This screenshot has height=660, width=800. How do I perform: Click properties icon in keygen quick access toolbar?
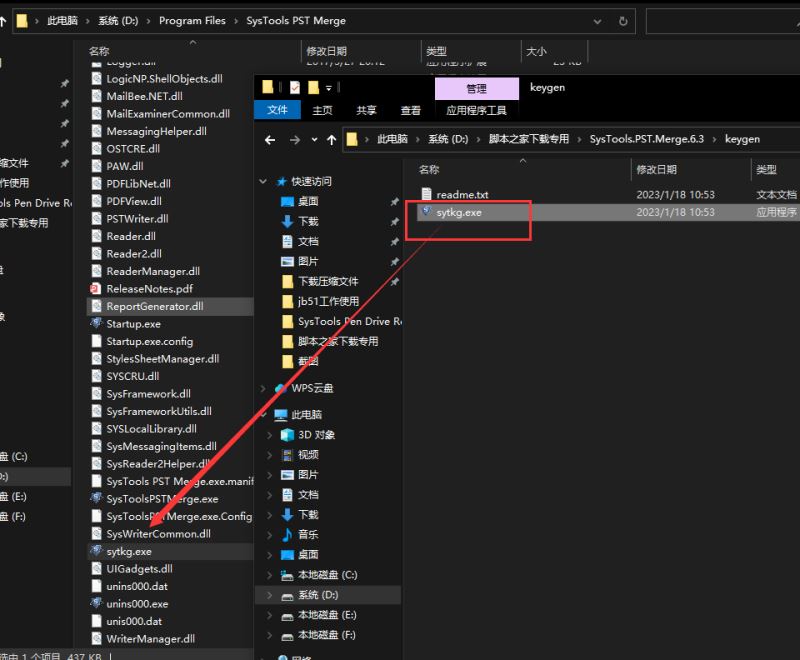294,87
